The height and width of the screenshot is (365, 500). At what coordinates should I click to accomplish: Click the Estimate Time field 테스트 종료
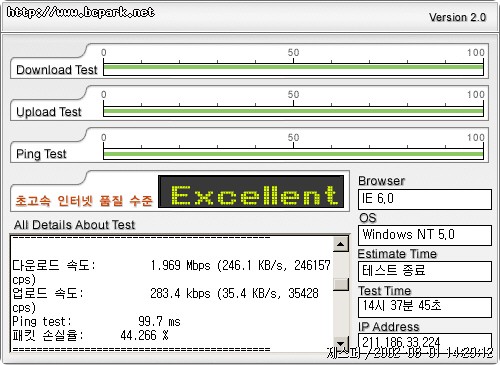[425, 271]
